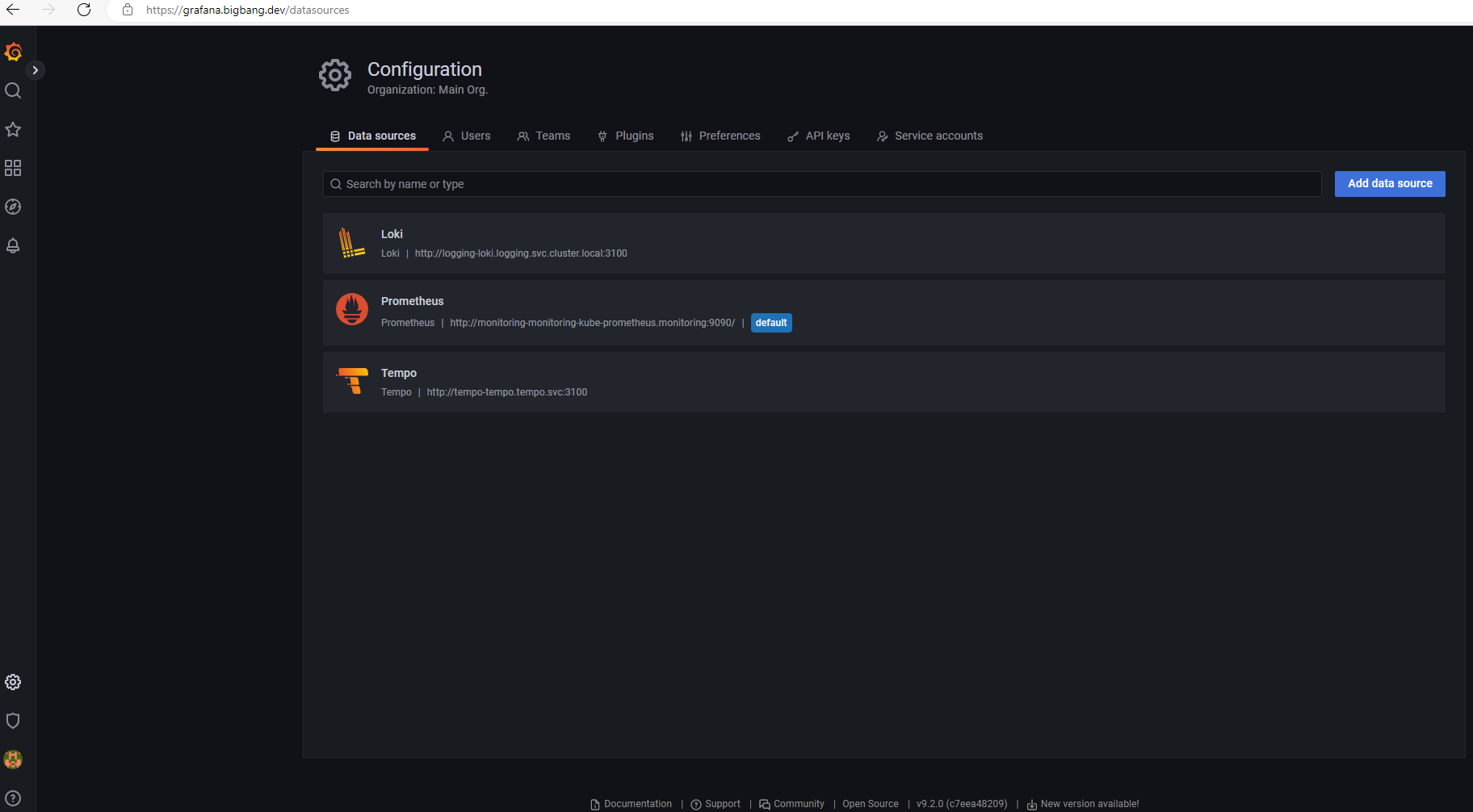
Task: Open Configuration gear icon in sidebar
Action: [x=13, y=682]
